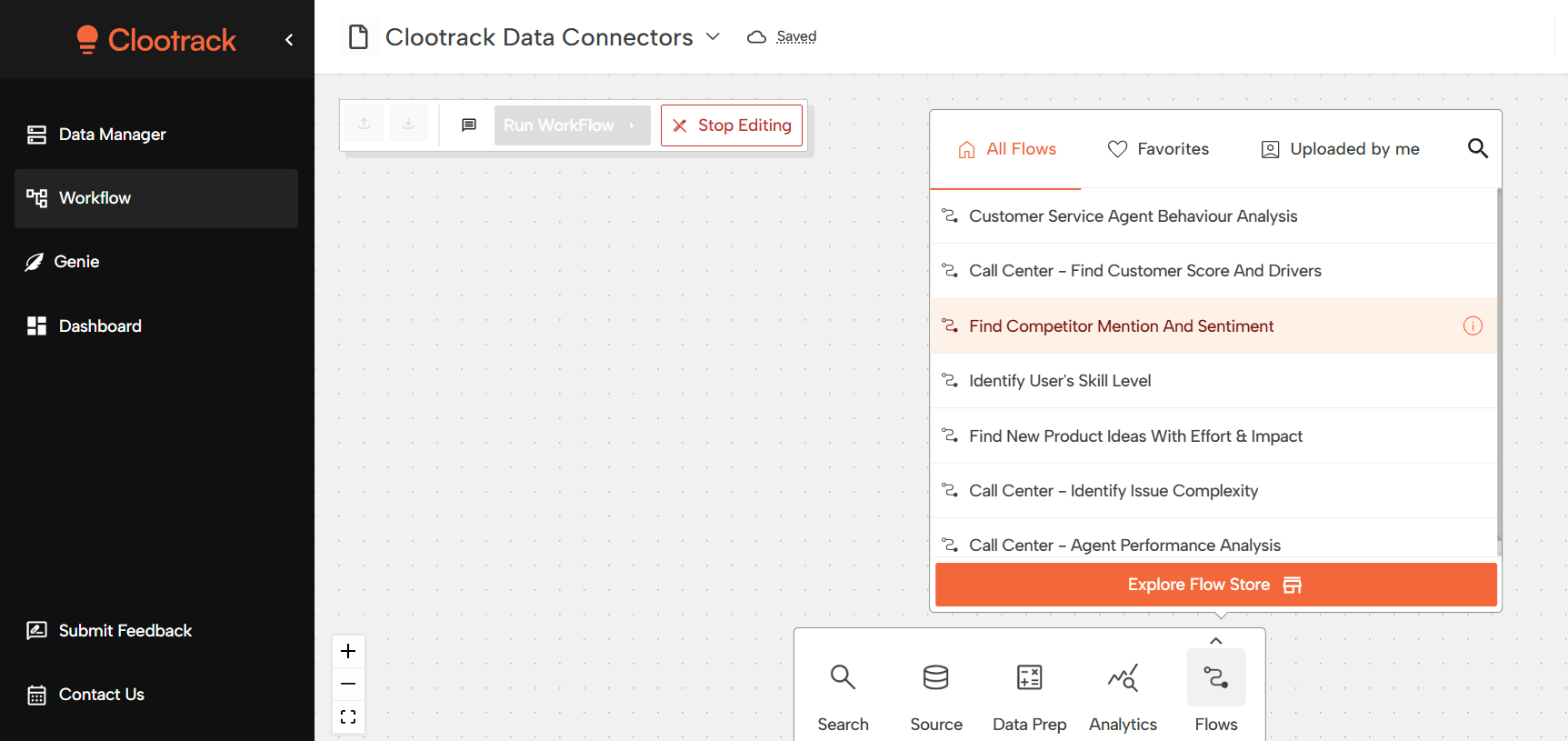The image size is (1568, 741).
Task: Open the Clootrack Data Connectors dropdown
Action: 714,36
